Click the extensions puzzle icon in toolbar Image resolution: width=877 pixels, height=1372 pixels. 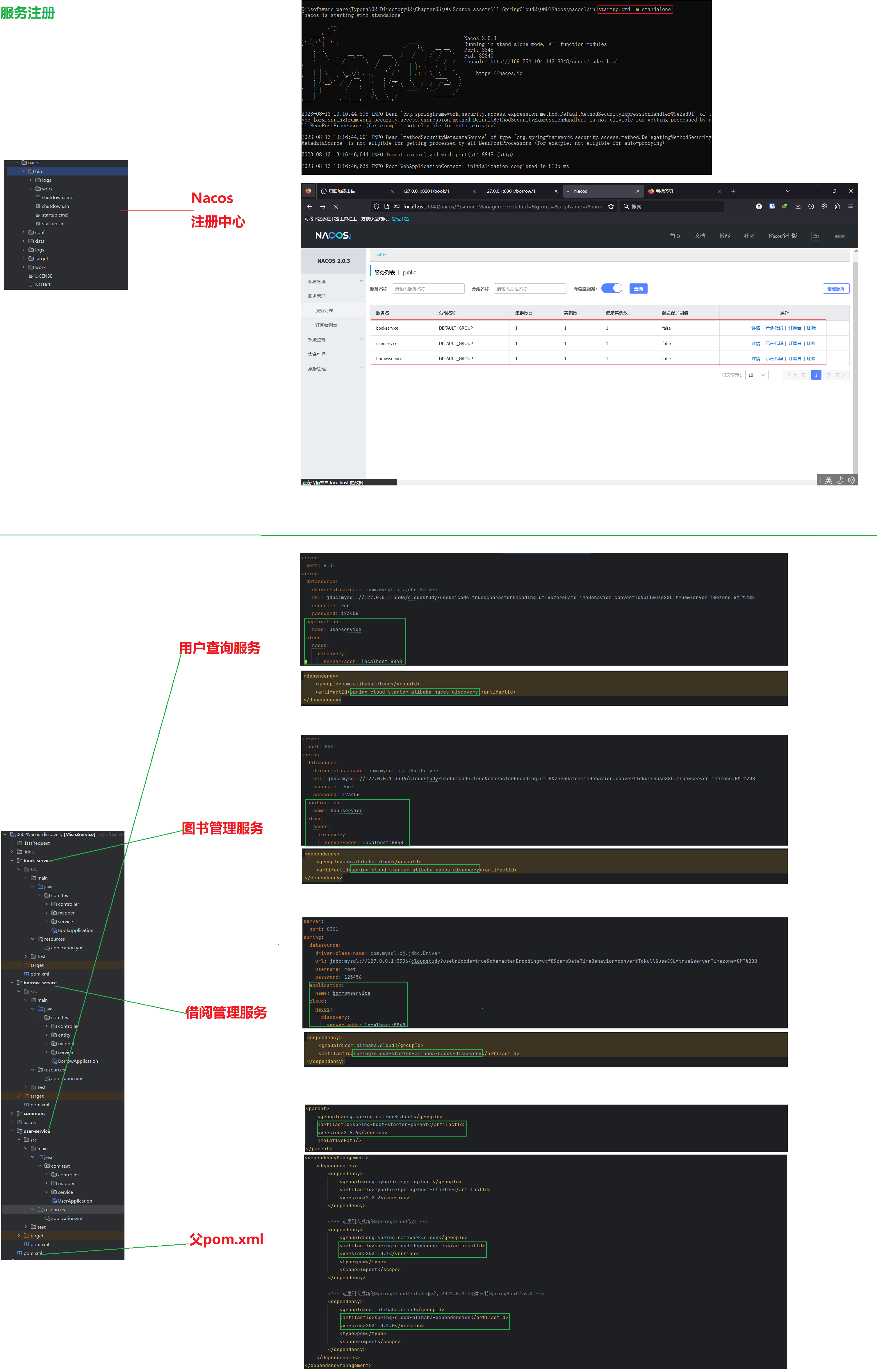point(837,207)
